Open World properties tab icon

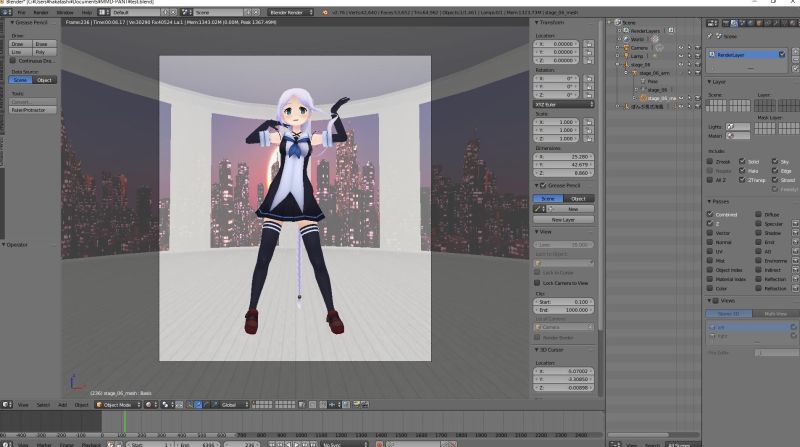coord(752,23)
